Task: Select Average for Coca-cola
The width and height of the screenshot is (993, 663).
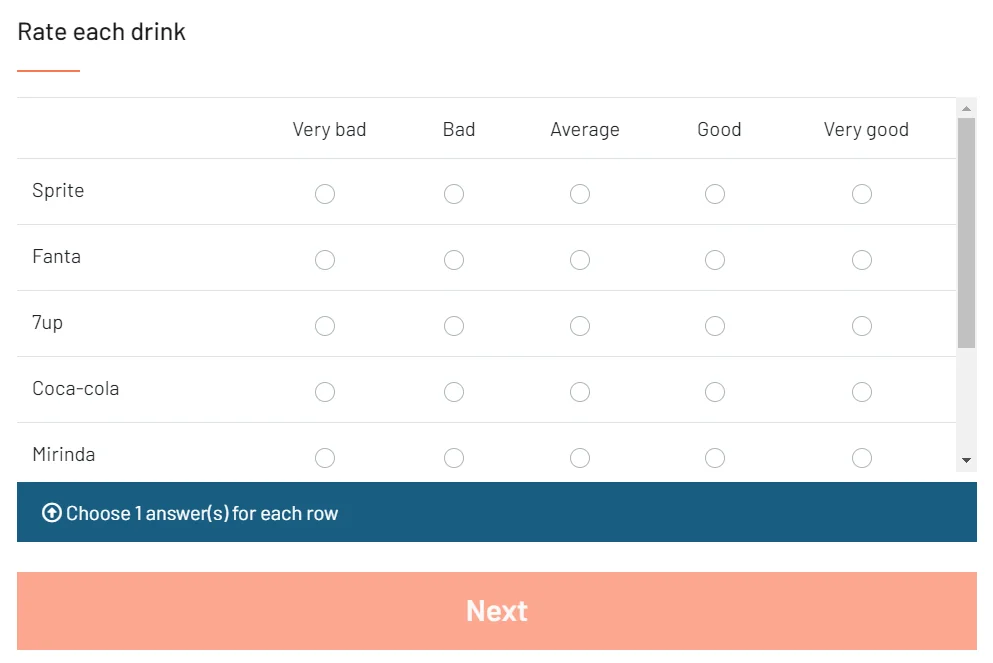Action: [580, 392]
